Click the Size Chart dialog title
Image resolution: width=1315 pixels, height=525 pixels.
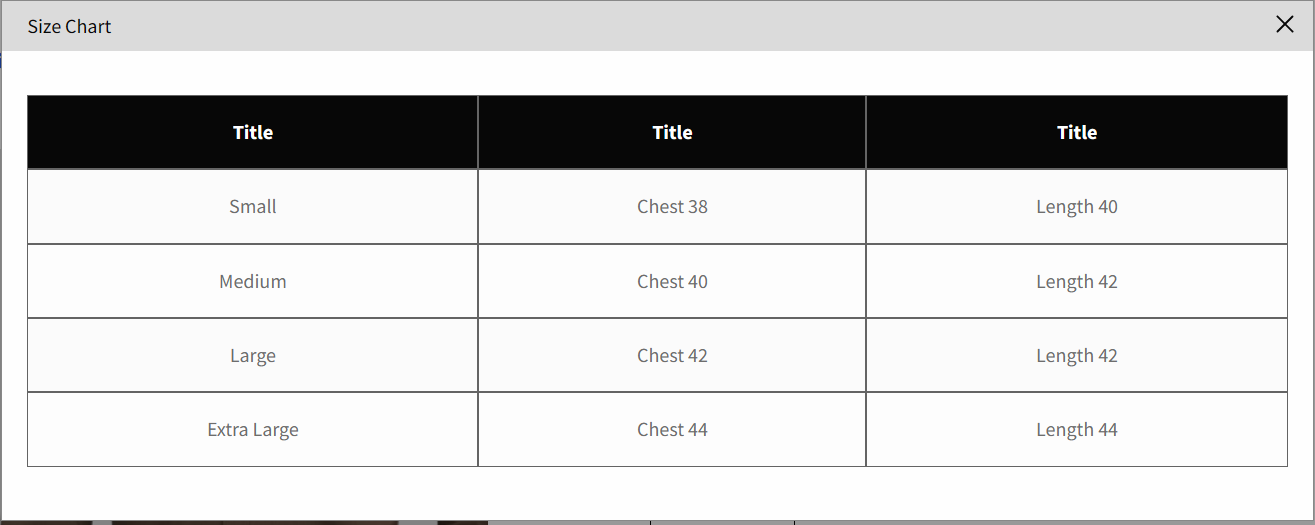coord(69,27)
